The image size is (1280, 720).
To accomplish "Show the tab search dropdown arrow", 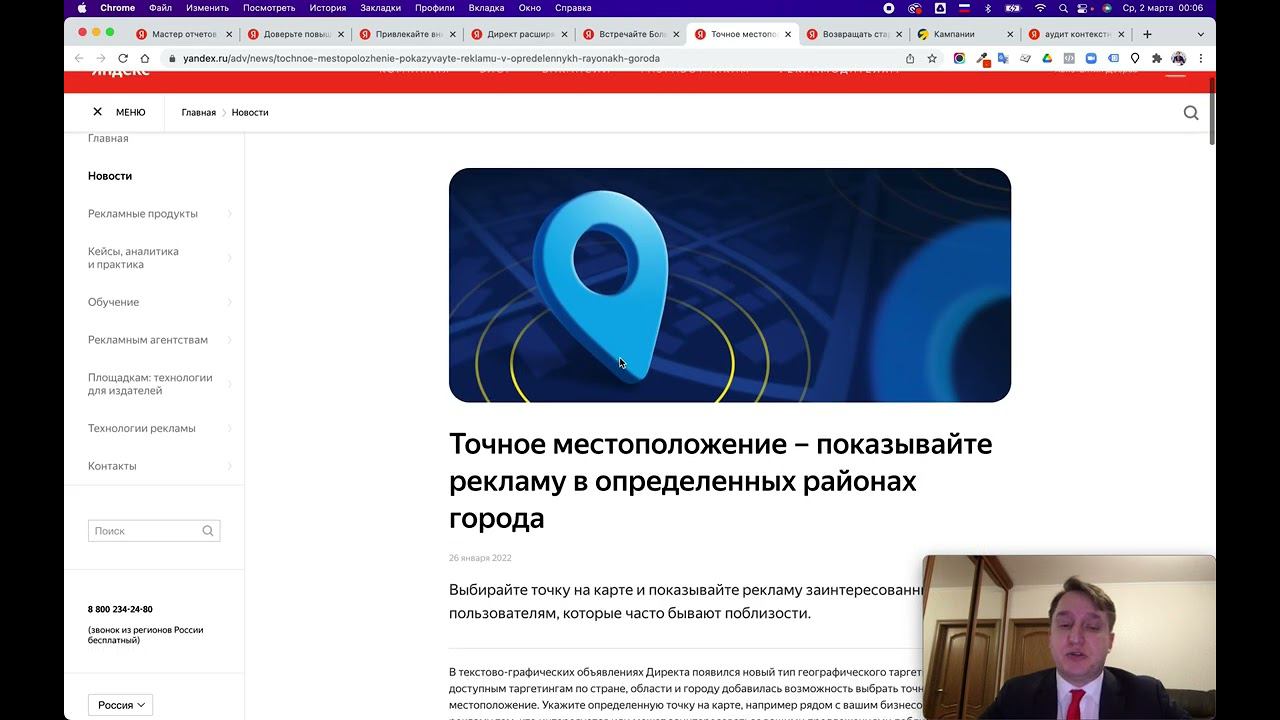I will [x=1201, y=34].
